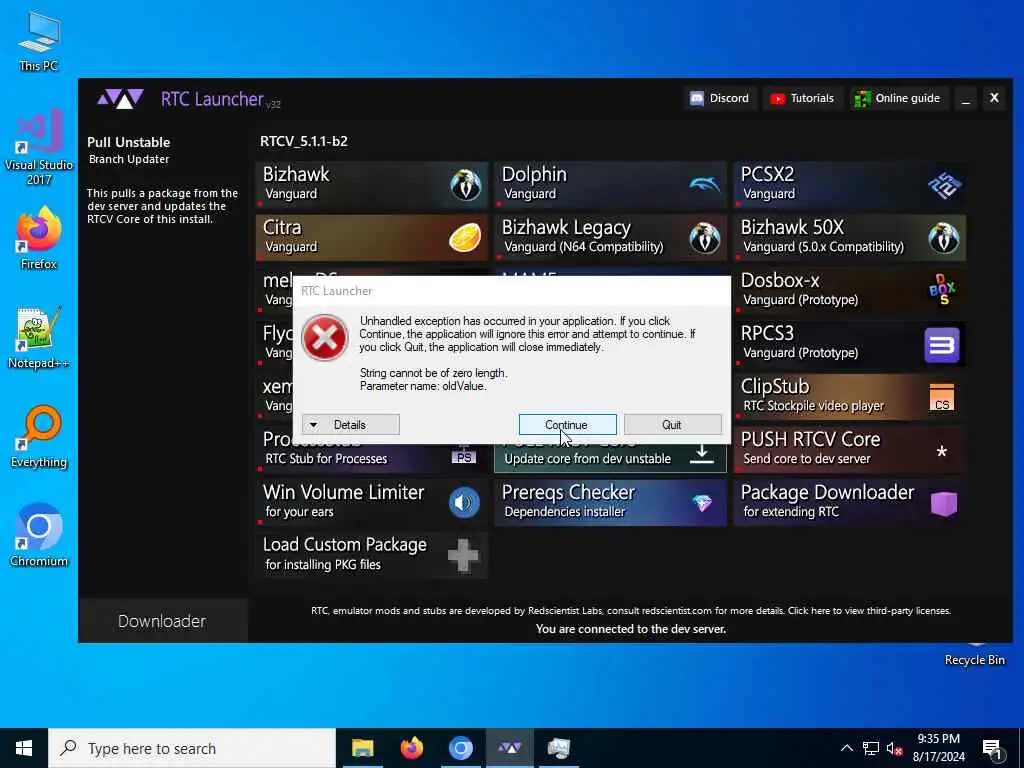Viewport: 1024px width, 768px height.
Task: Click the PUSH RTCV Core star icon
Action: (942, 451)
